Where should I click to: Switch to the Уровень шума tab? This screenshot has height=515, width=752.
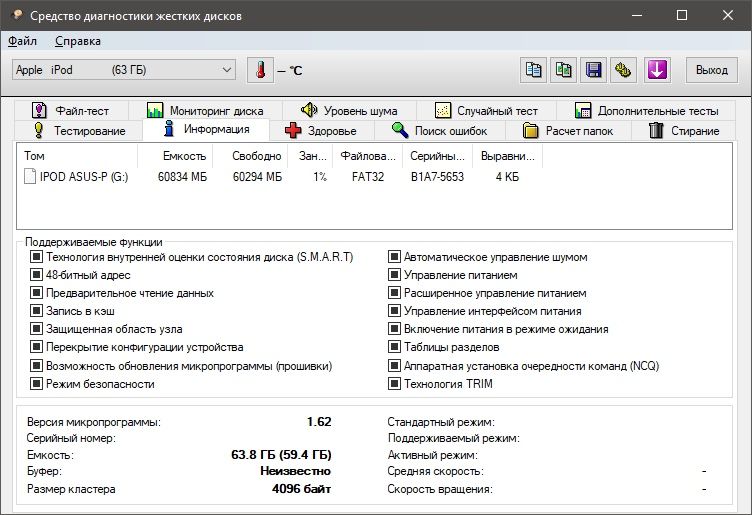pos(349,111)
